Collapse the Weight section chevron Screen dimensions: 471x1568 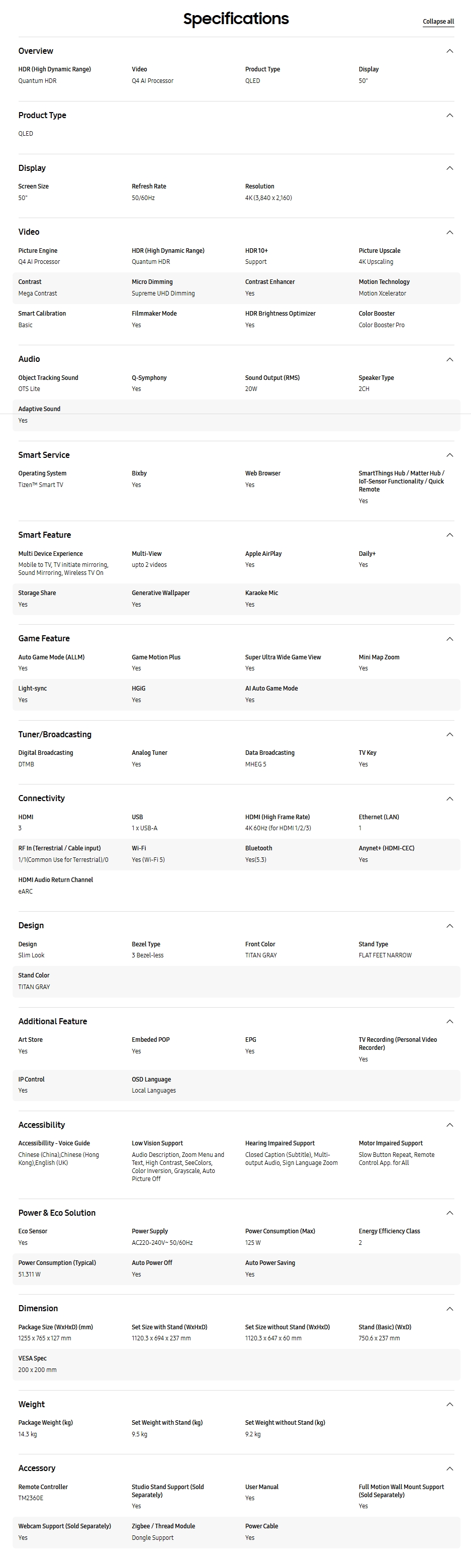[450, 1404]
